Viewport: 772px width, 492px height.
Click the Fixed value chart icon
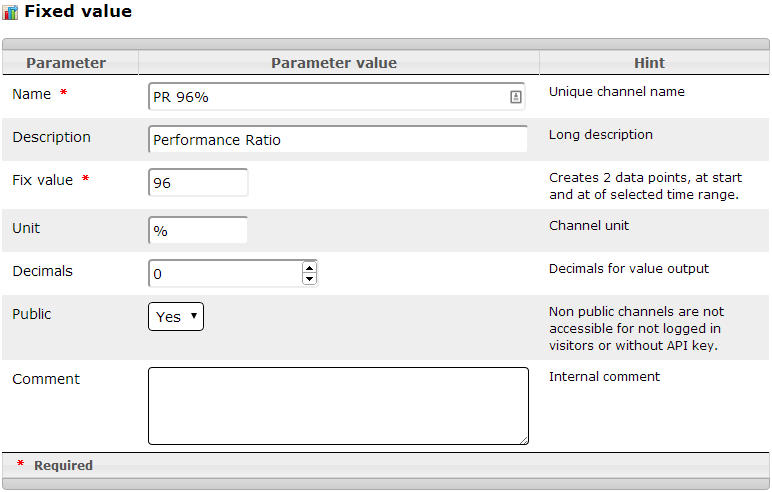click(10, 12)
